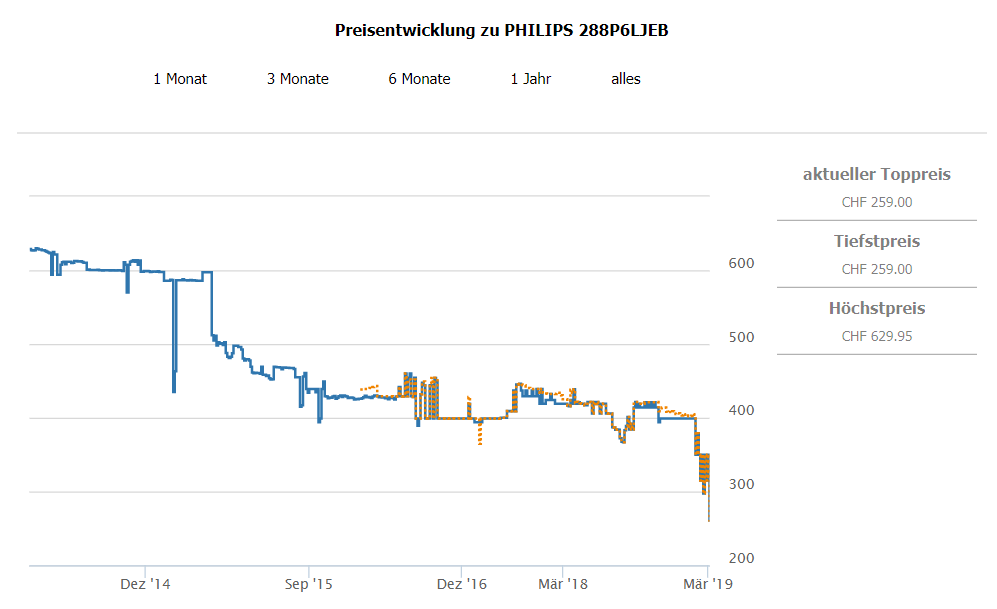Click the CHF 259.00 value under Tiefstpreis
Image resolution: width=997 pixels, height=609 pixels.
pos(877,269)
